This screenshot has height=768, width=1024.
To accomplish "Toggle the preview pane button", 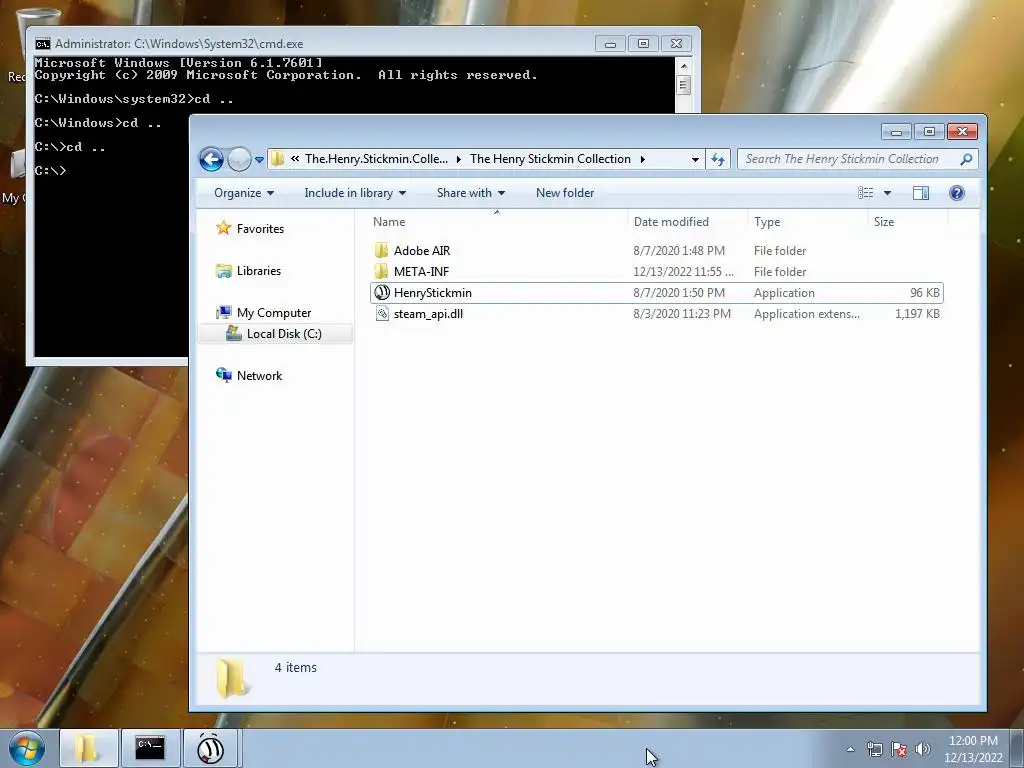I will coord(921,193).
